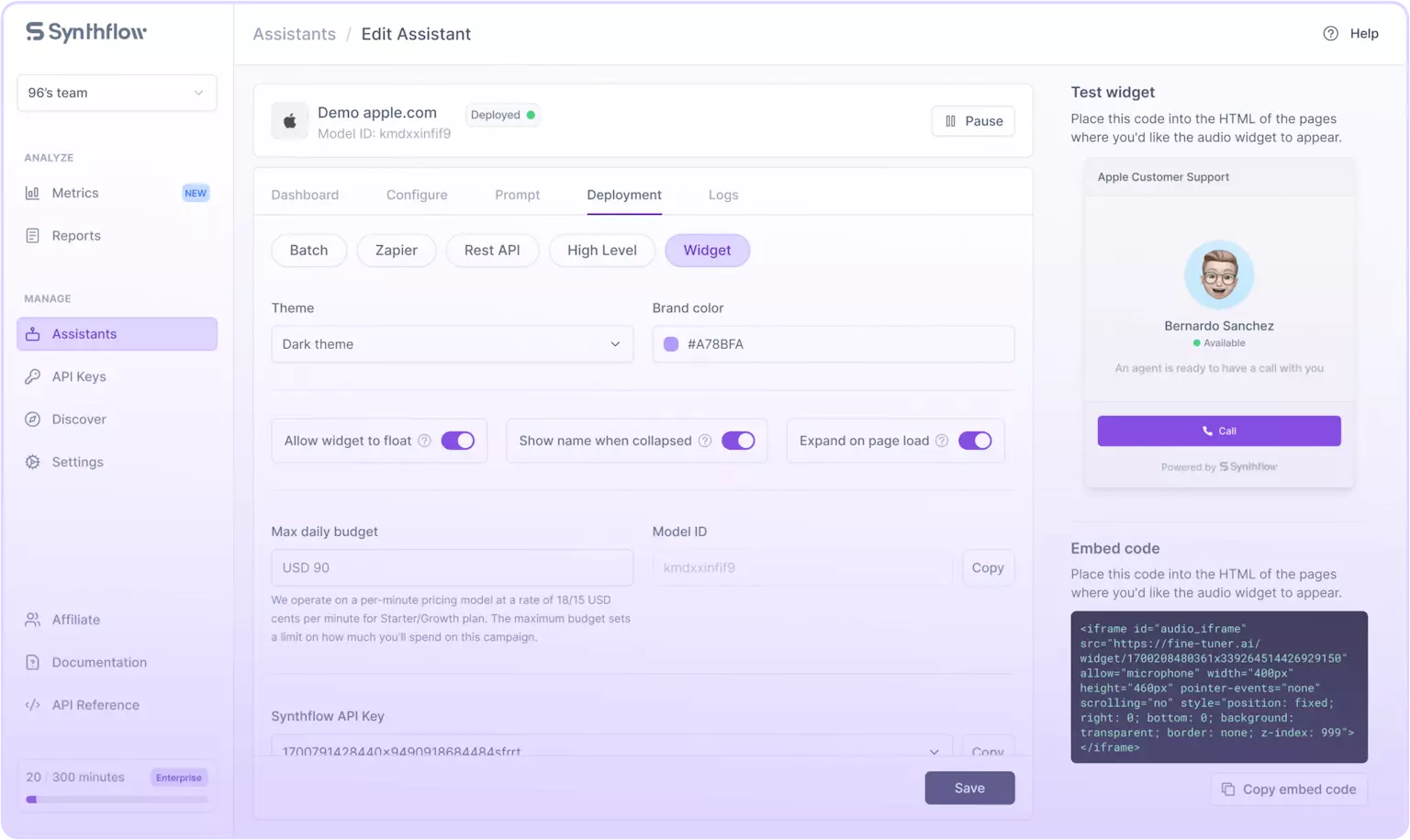
Task: Open the API Reference code icon
Action: 31,704
